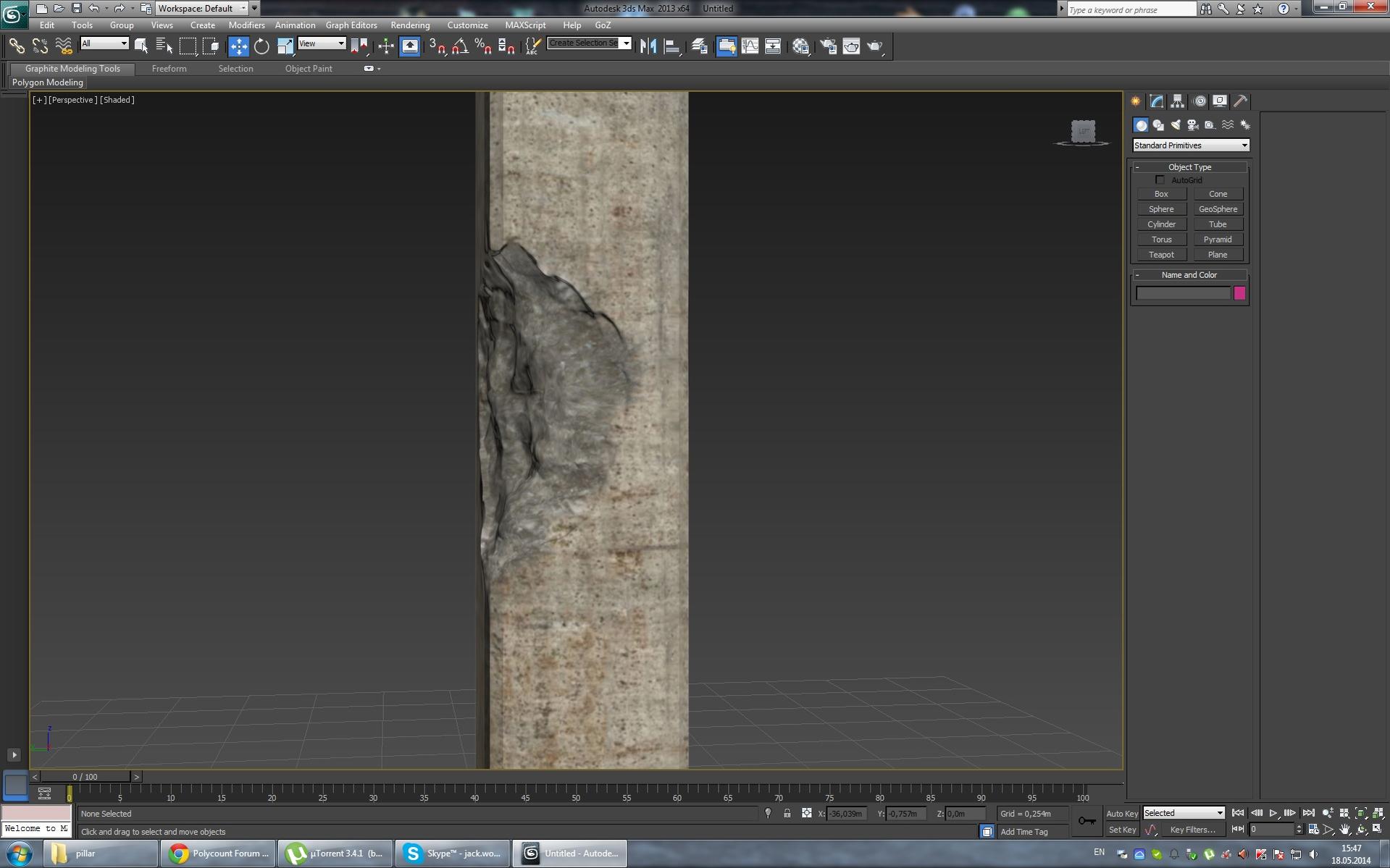The image size is (1390, 868).
Task: Switch to the Object Paint ribbon tab
Action: (308, 68)
